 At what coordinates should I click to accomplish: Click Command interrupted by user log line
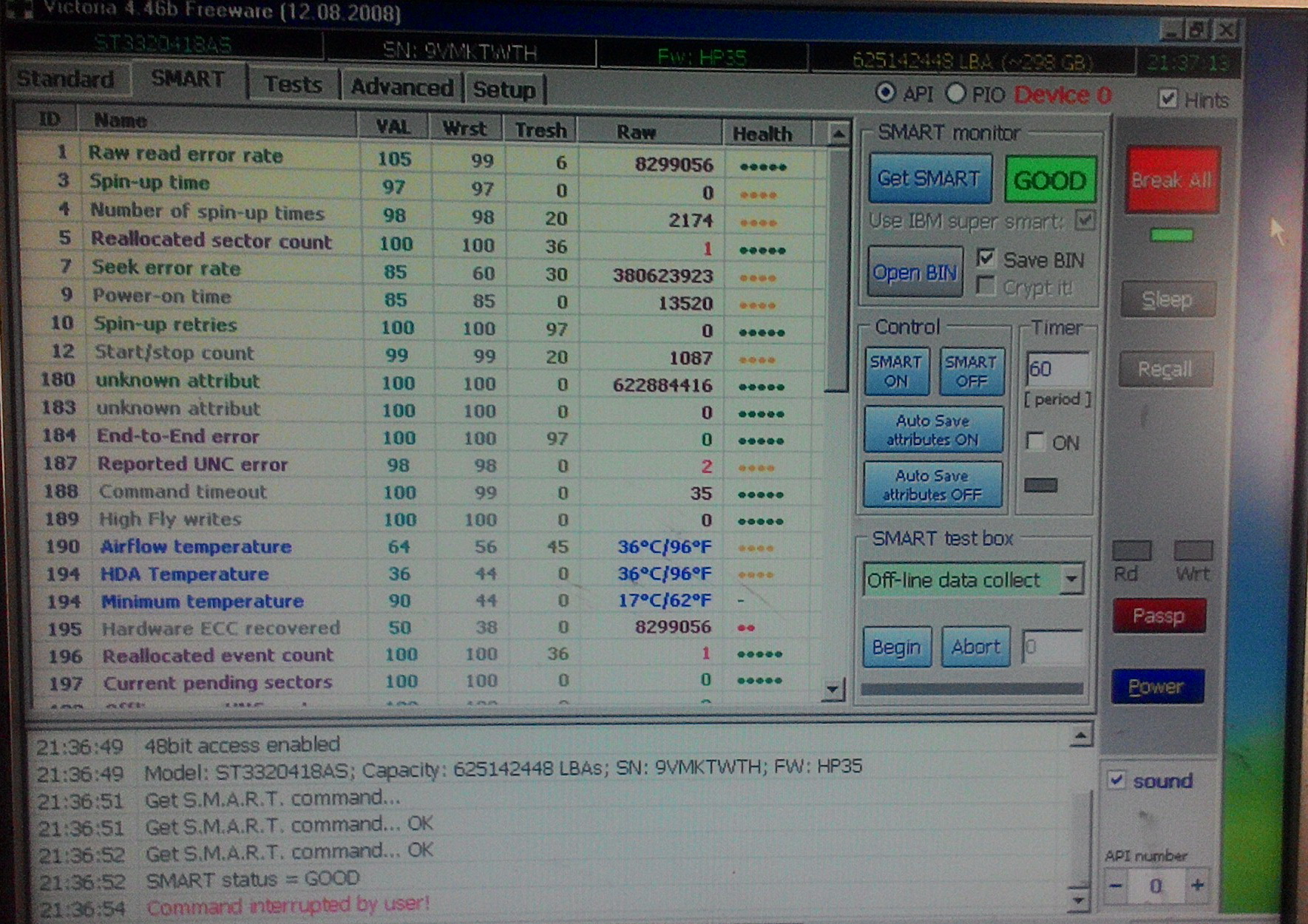pyautogui.click(x=288, y=906)
